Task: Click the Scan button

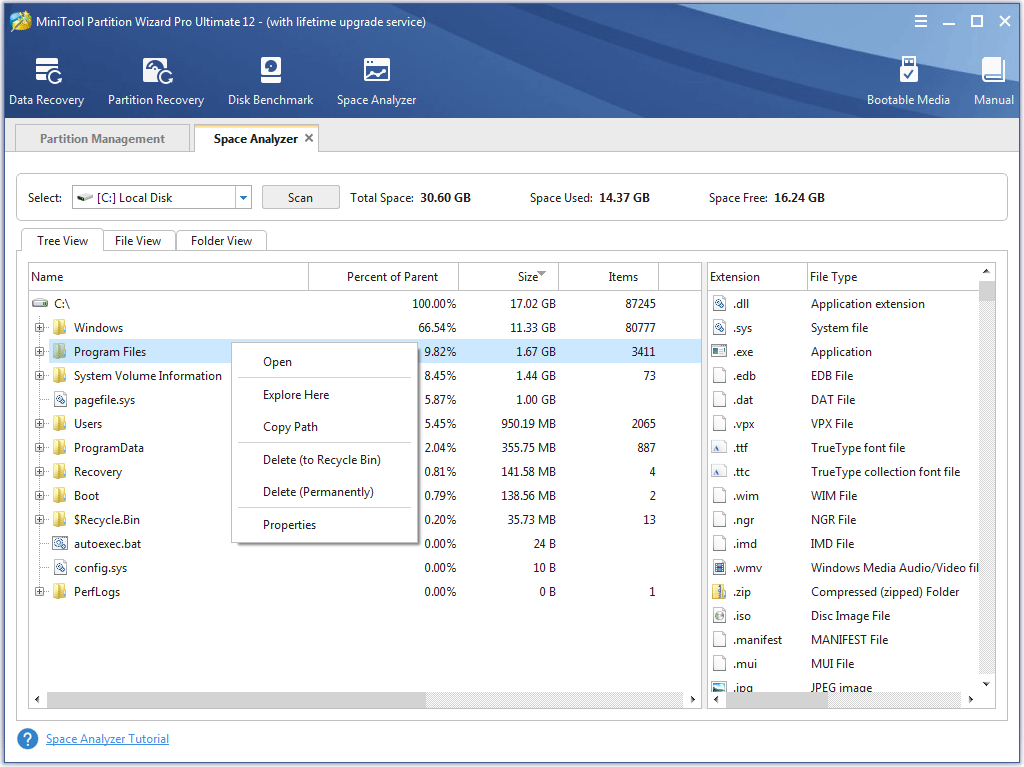Action: (300, 197)
